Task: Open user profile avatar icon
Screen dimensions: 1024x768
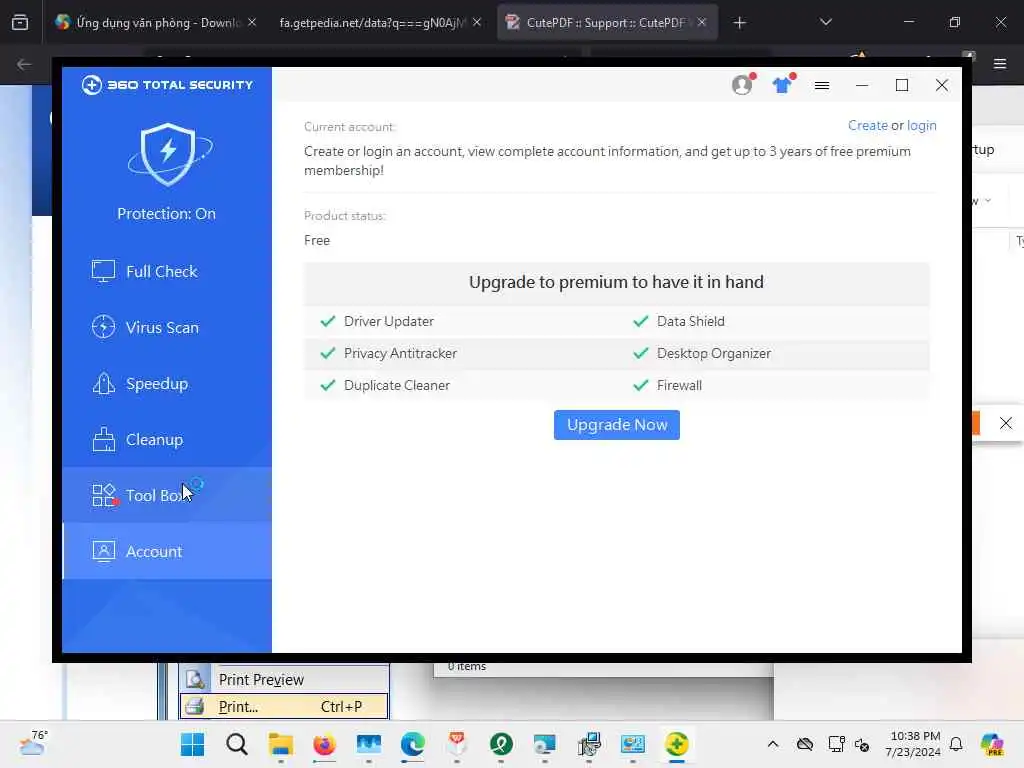Action: click(x=743, y=85)
